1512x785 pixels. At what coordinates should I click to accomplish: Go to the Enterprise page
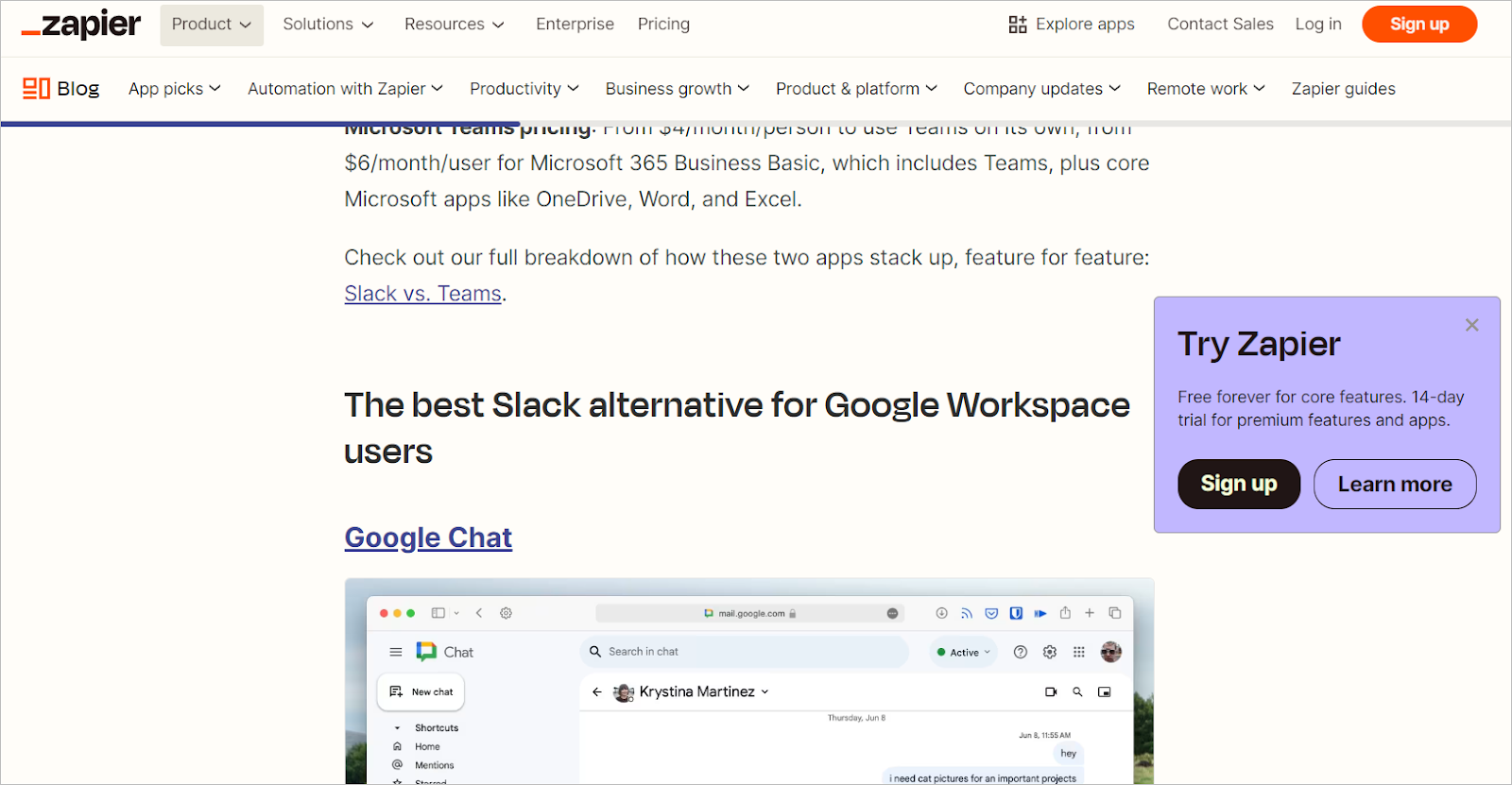pos(575,25)
